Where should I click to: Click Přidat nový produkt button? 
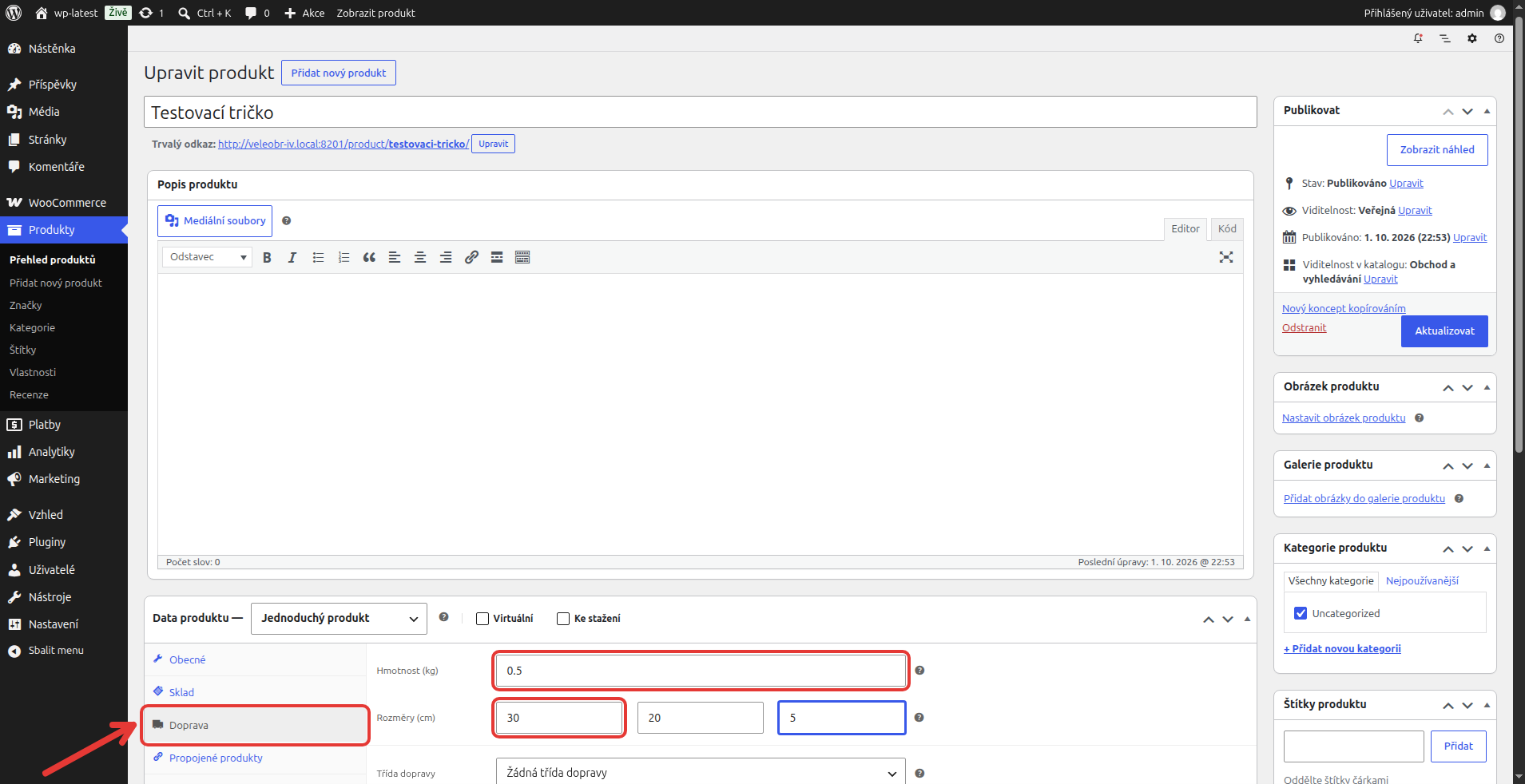click(339, 73)
